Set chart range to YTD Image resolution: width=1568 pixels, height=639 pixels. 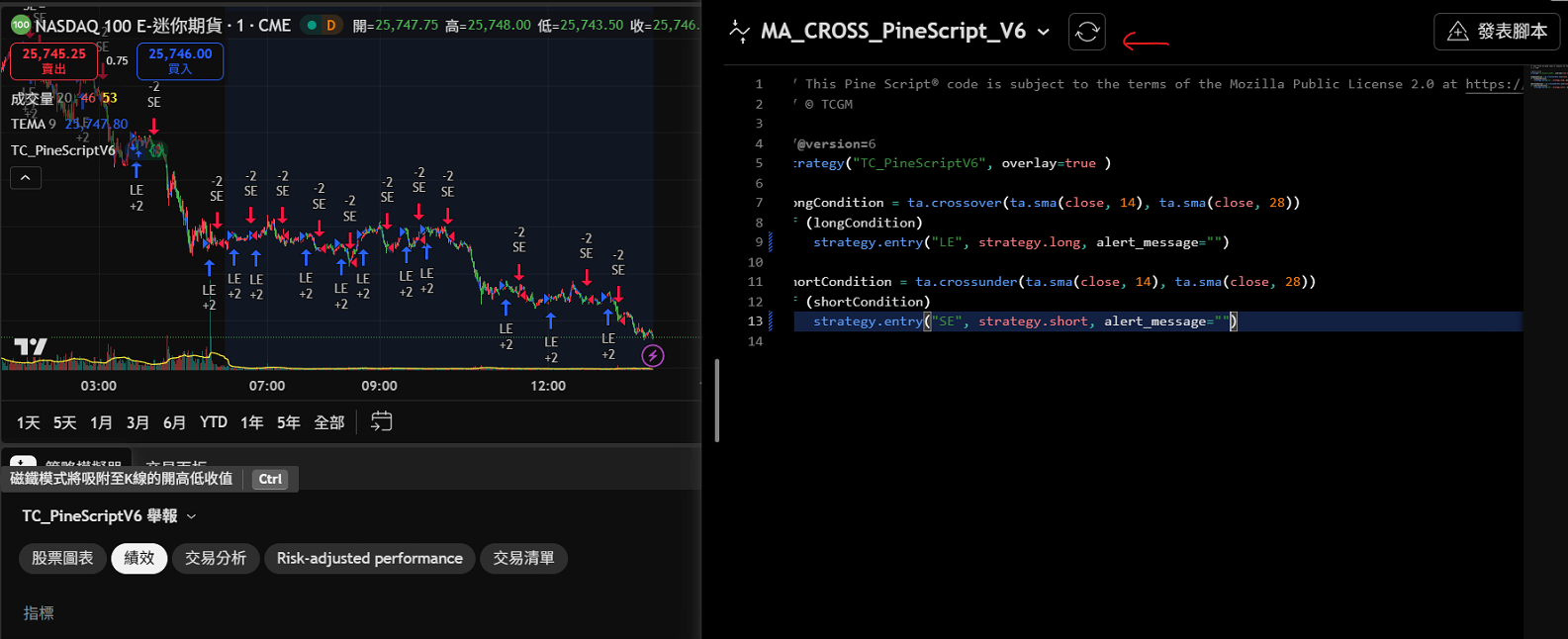[213, 422]
